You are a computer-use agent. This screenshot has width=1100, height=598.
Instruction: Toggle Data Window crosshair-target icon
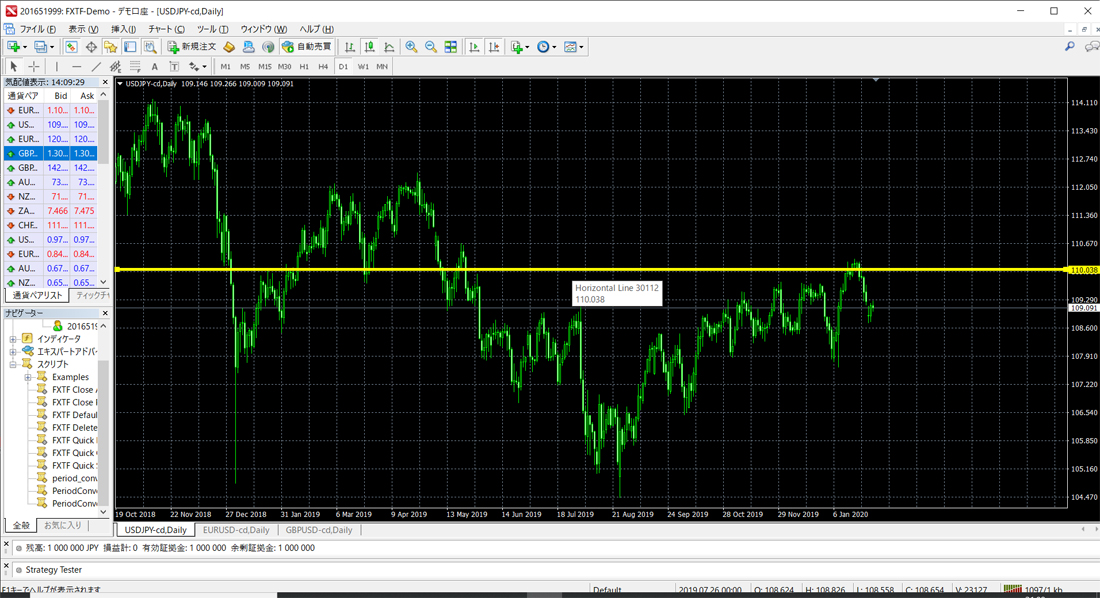(x=91, y=47)
